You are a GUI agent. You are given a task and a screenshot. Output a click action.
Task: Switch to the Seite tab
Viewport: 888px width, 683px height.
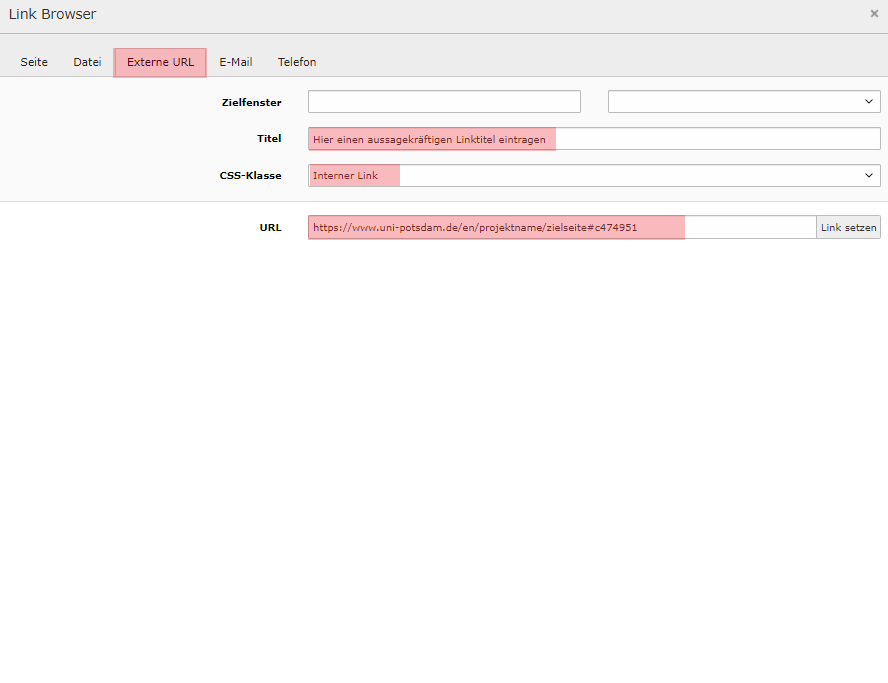pos(34,62)
